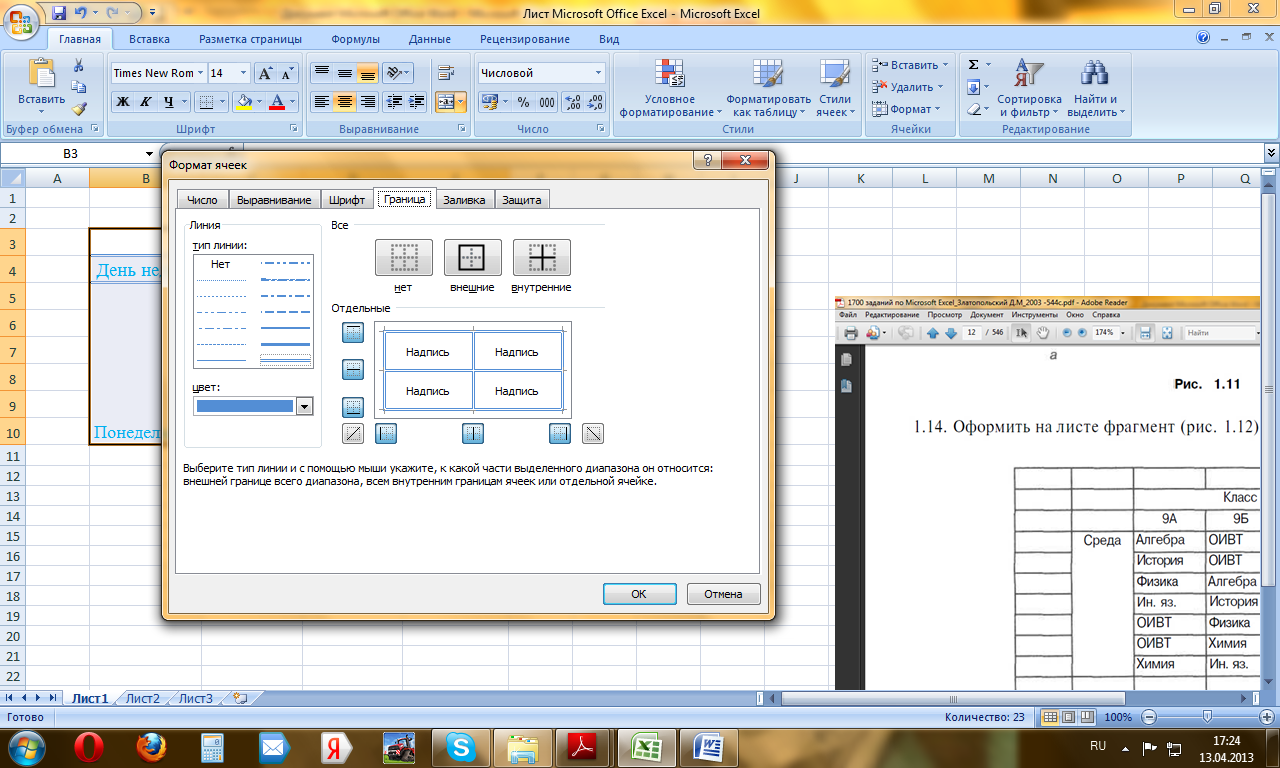Apply the top border toggle in Format Cells

[353, 333]
